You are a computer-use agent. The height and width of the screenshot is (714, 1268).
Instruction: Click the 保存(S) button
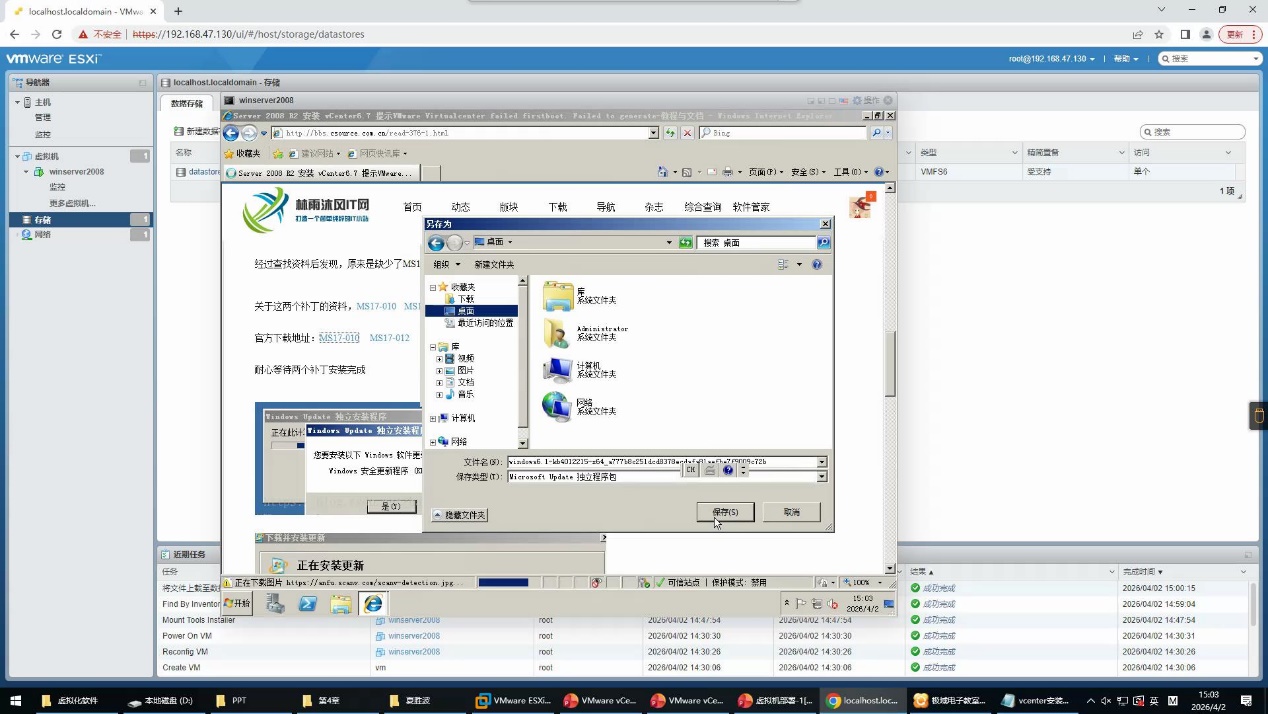(x=725, y=512)
